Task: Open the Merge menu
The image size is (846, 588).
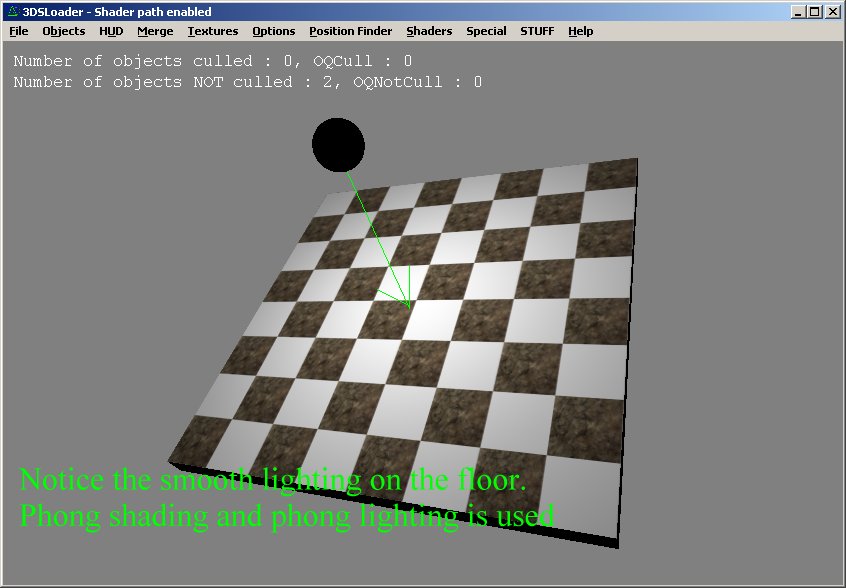Action: pos(155,31)
